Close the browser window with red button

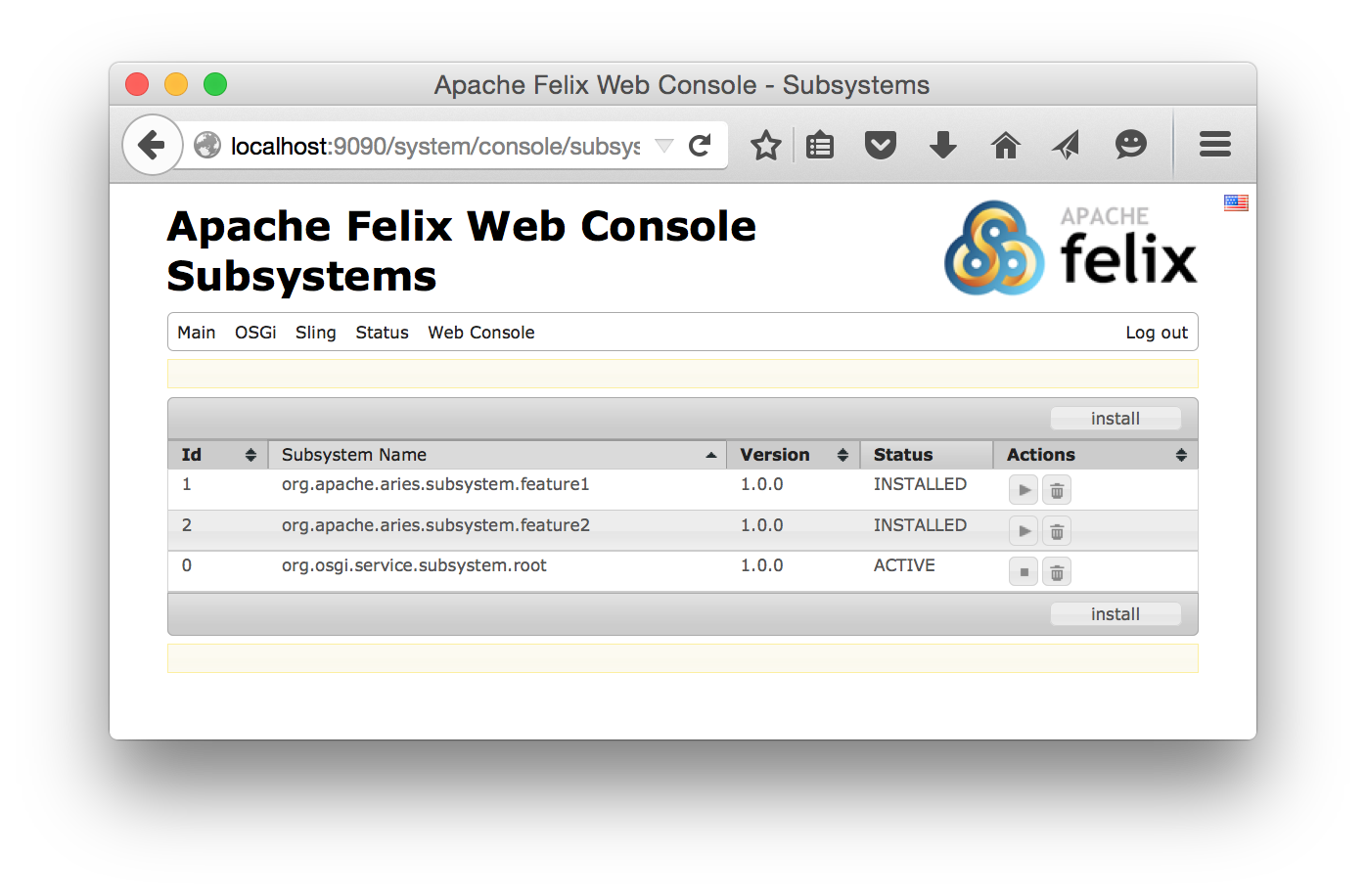pos(137,84)
